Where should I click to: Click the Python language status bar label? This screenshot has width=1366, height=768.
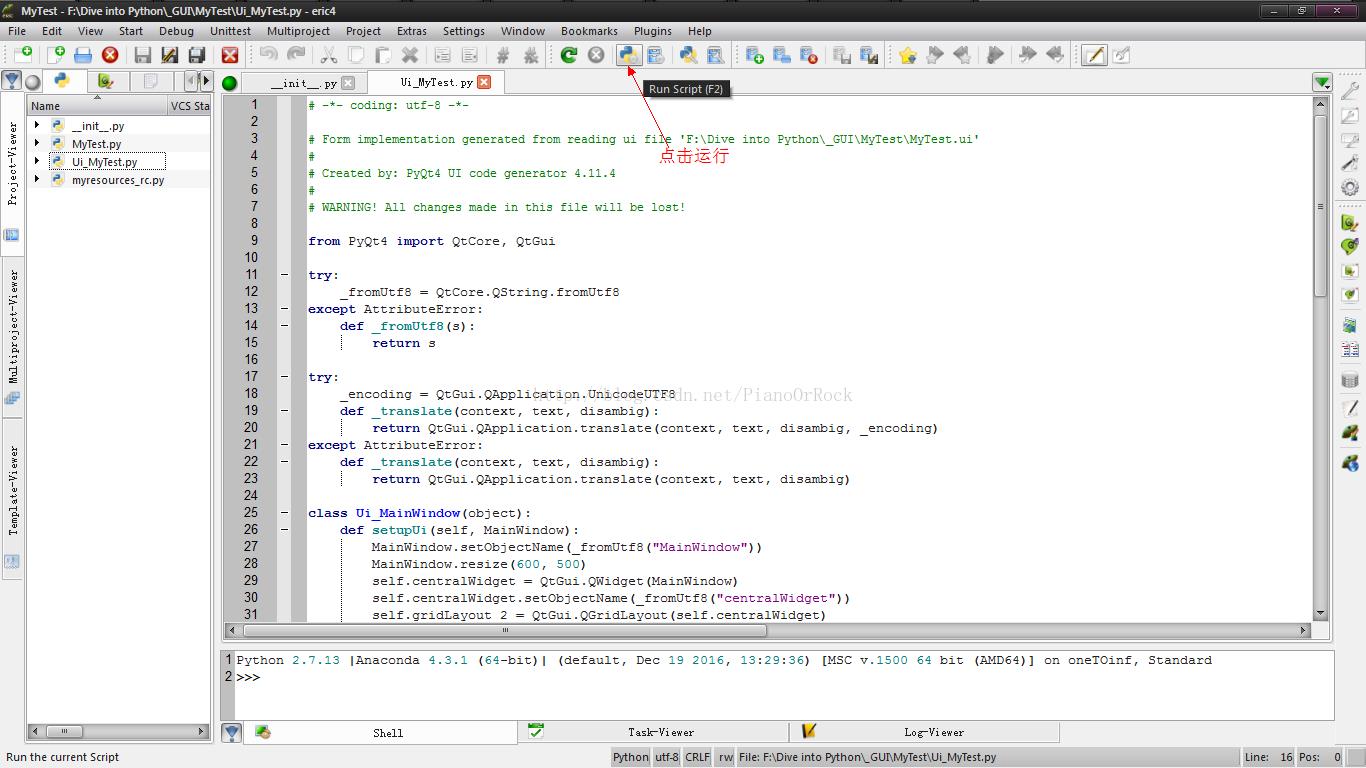coord(630,757)
